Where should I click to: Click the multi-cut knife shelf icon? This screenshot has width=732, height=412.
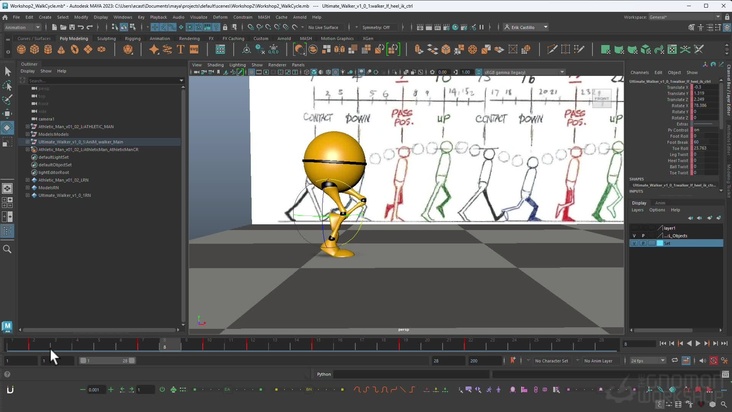552,49
